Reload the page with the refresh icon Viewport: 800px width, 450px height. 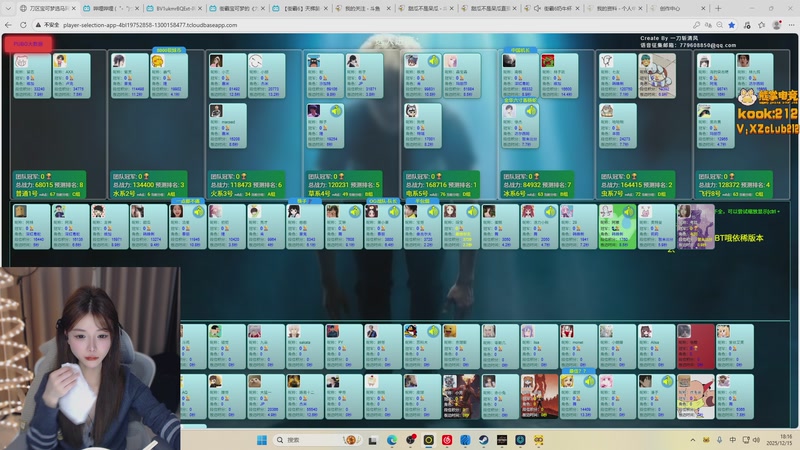click(23, 24)
